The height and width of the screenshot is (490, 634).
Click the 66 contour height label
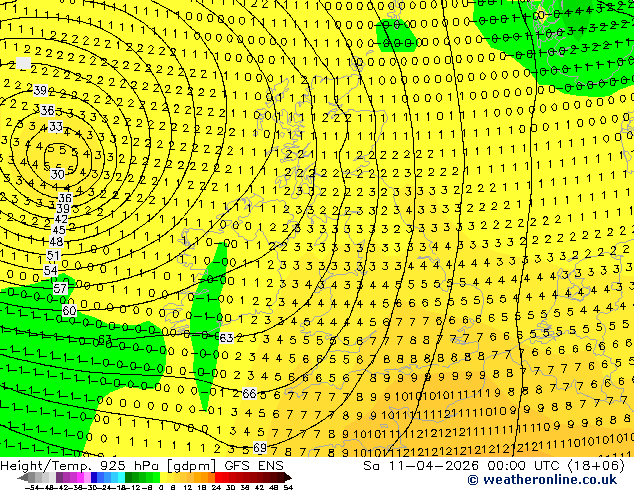tap(249, 393)
